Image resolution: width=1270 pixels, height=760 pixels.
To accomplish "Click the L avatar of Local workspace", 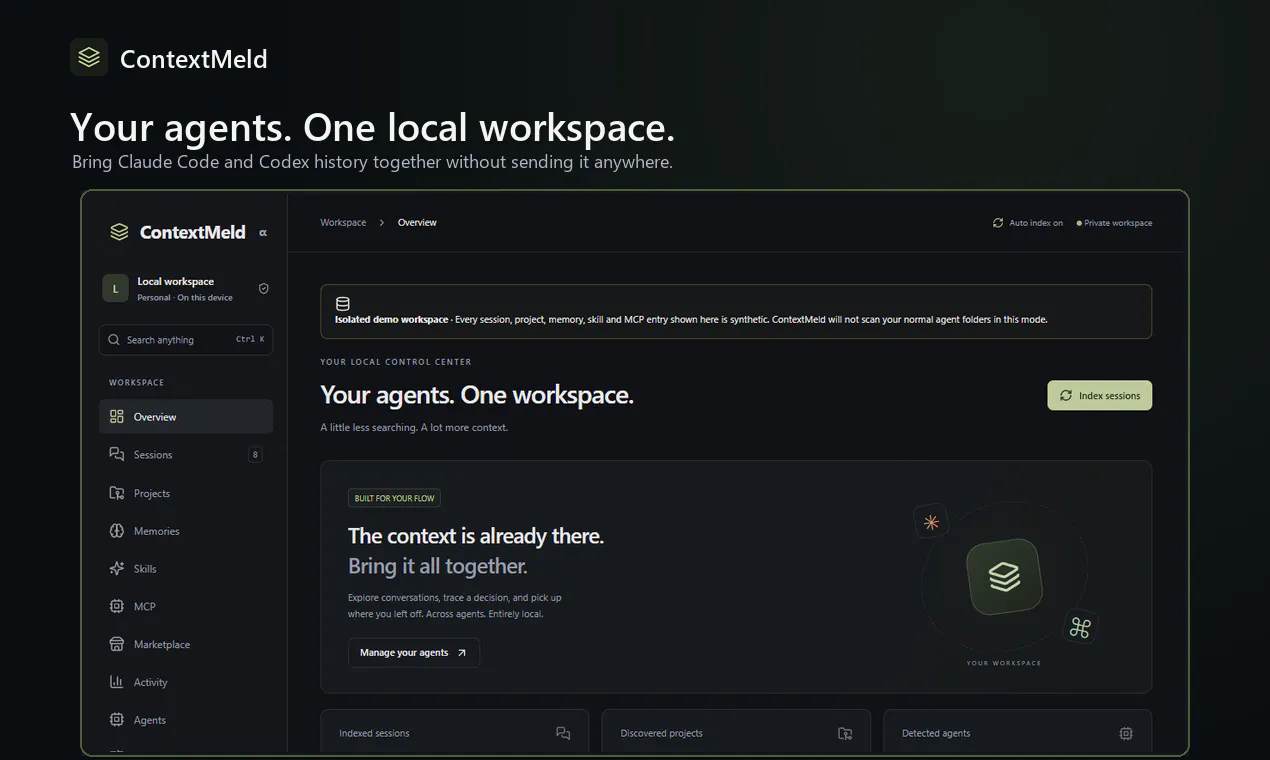I will (x=115, y=288).
